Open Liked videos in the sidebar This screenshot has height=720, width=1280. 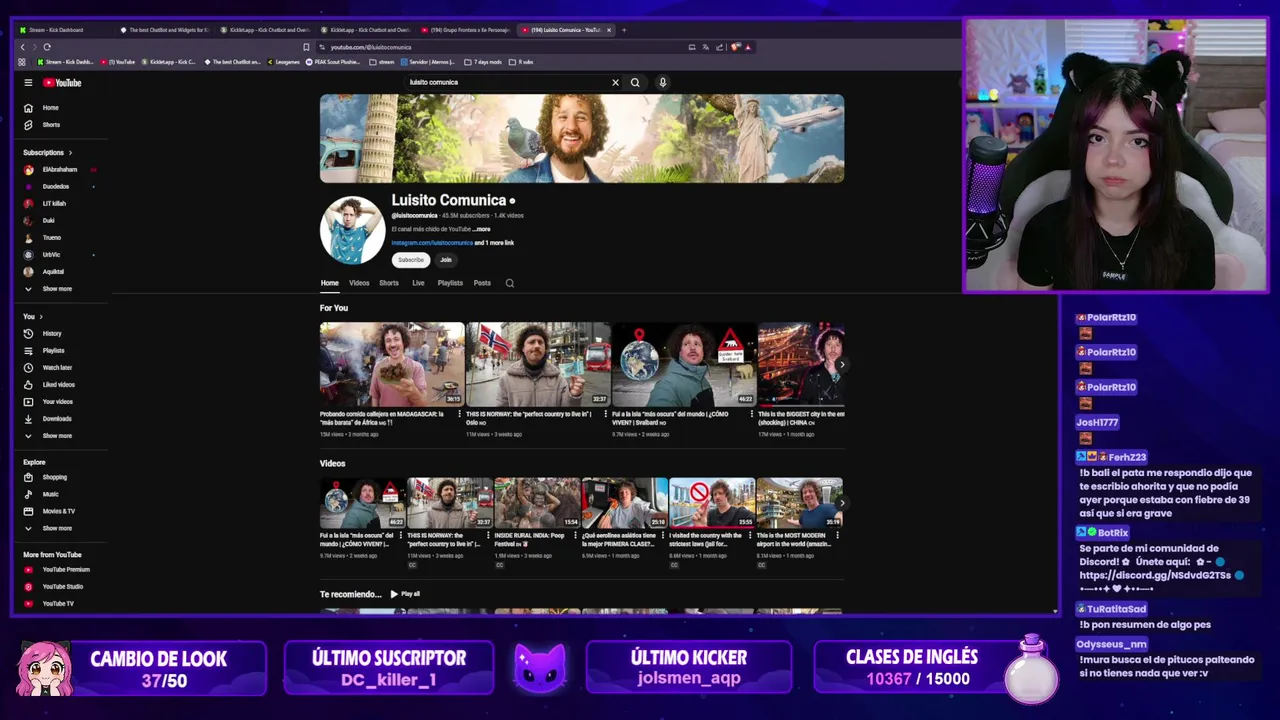(x=60, y=384)
